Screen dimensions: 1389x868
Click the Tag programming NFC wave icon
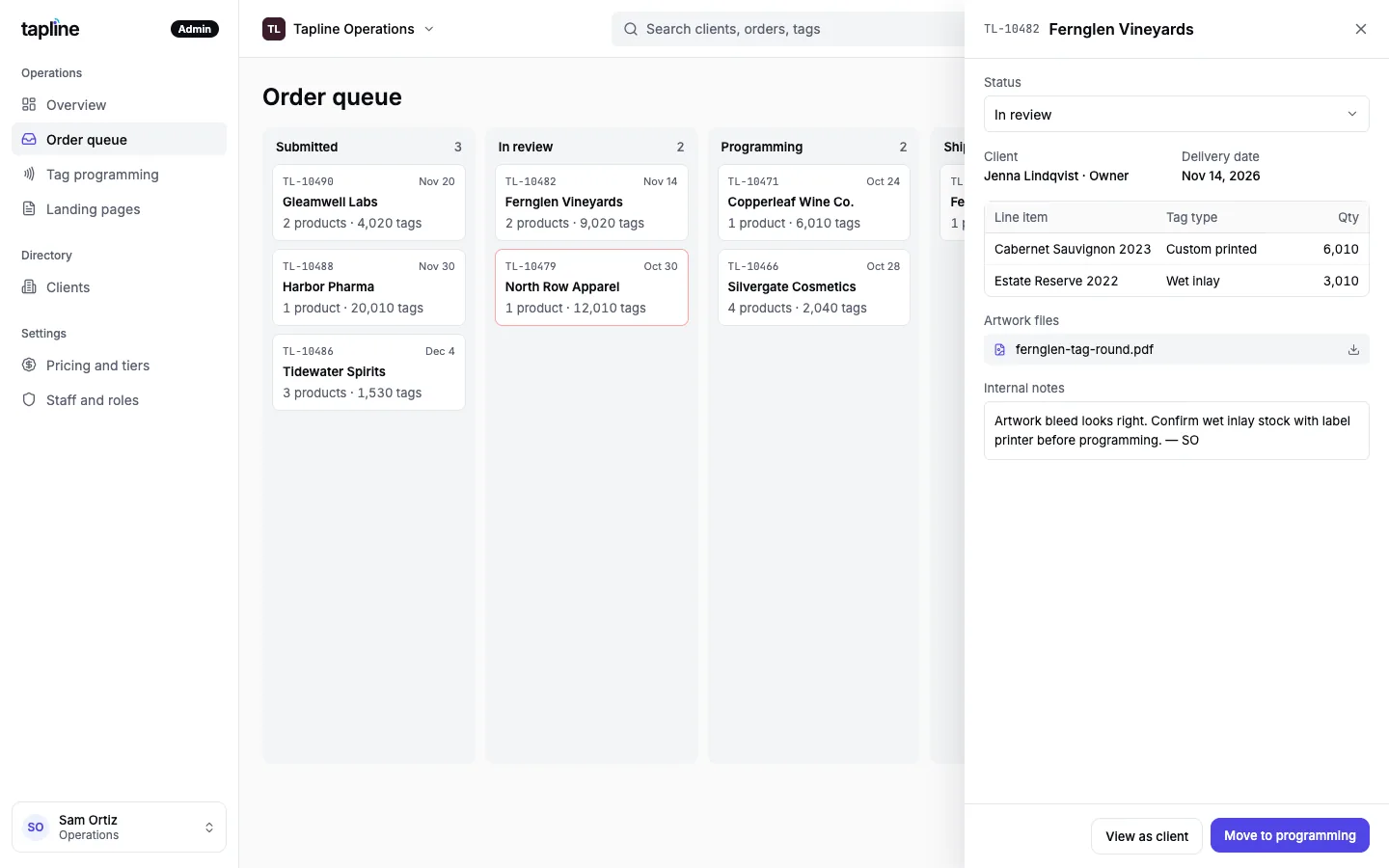click(29, 174)
